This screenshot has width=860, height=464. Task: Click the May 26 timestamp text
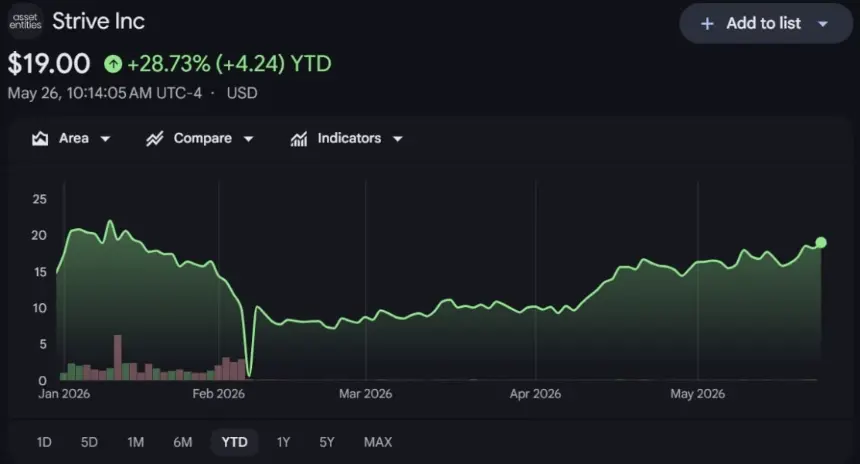point(105,93)
